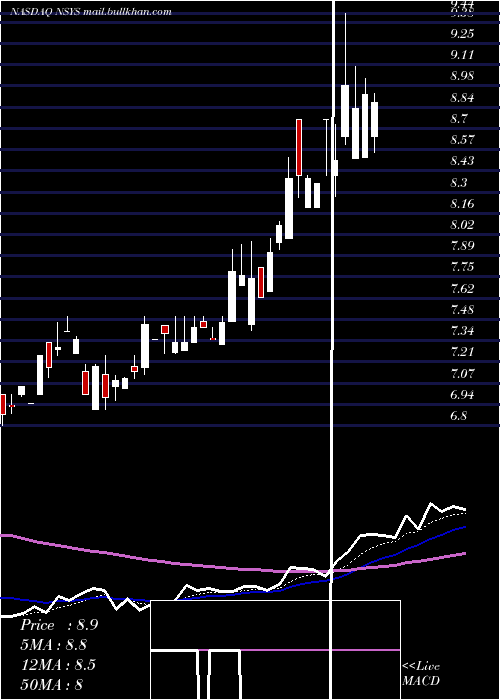Click the 7.75 price axis label

(462, 267)
